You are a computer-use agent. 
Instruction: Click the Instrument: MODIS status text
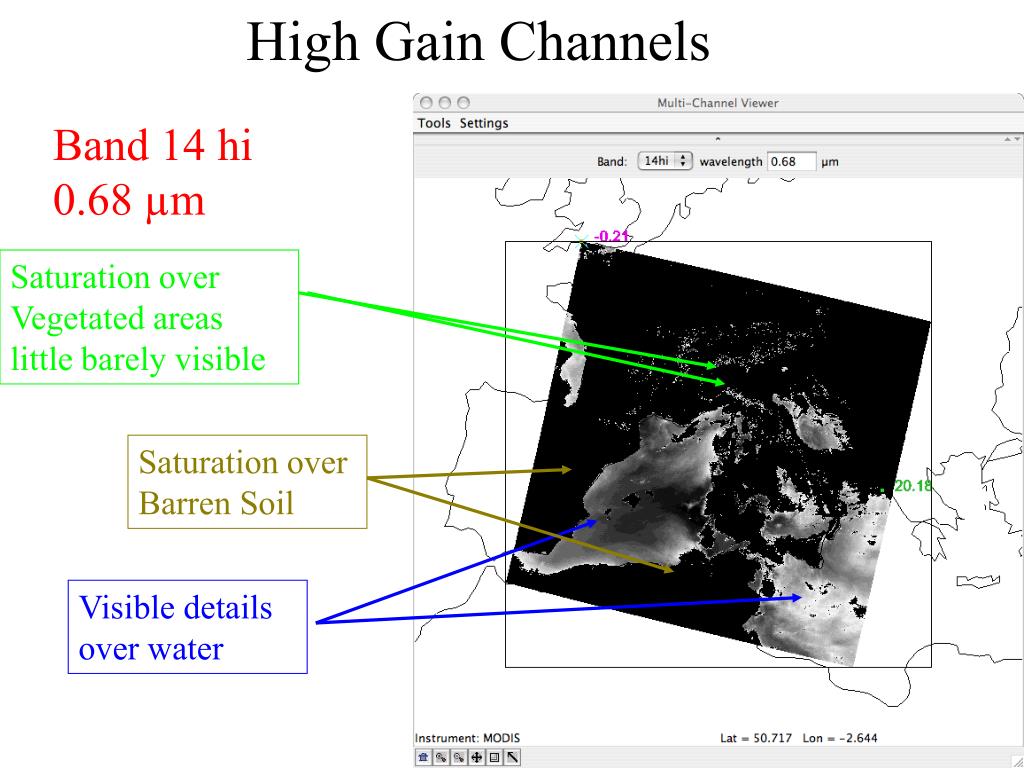[x=468, y=738]
